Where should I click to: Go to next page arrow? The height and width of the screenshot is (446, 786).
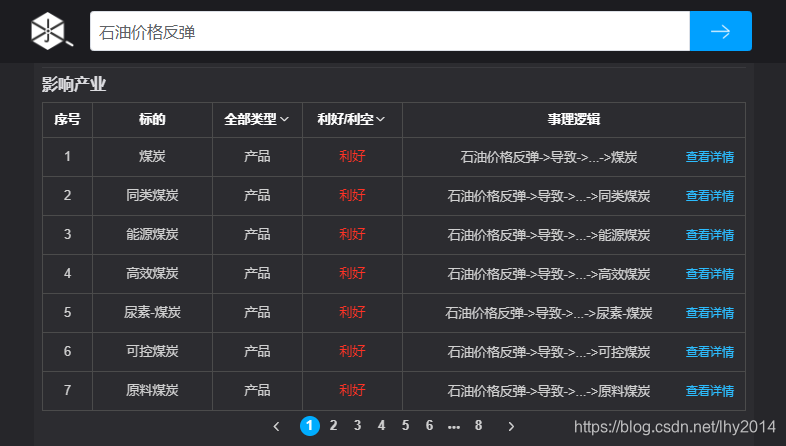click(511, 426)
